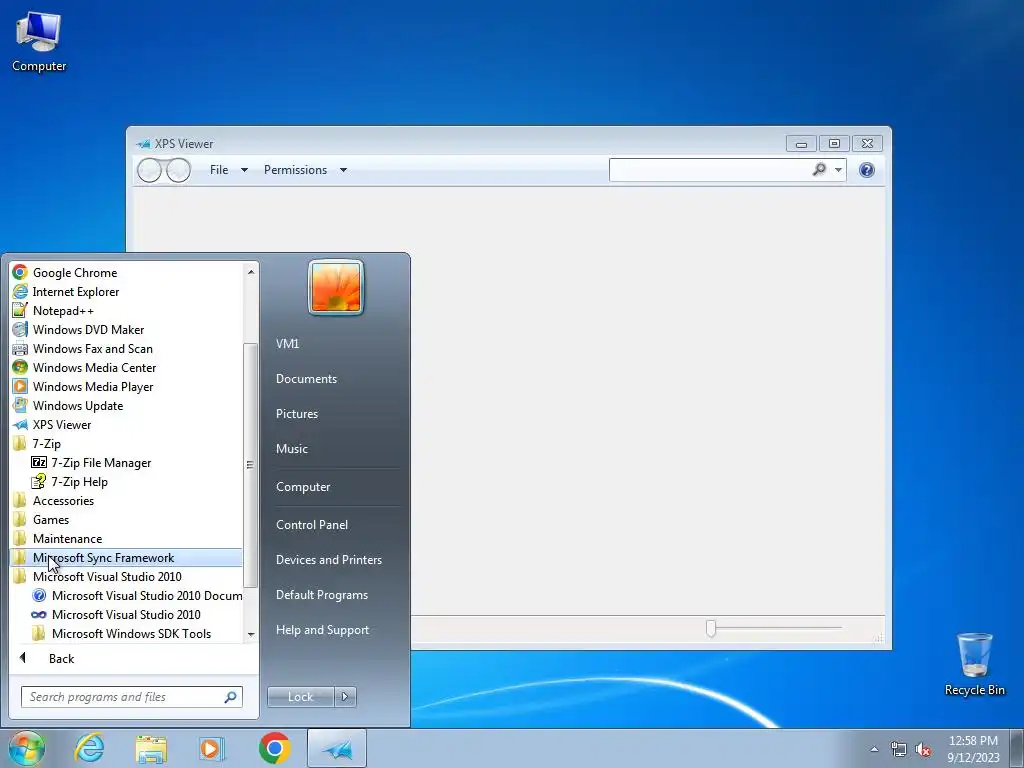Open Help and Support
The image size is (1024, 768).
[323, 630]
